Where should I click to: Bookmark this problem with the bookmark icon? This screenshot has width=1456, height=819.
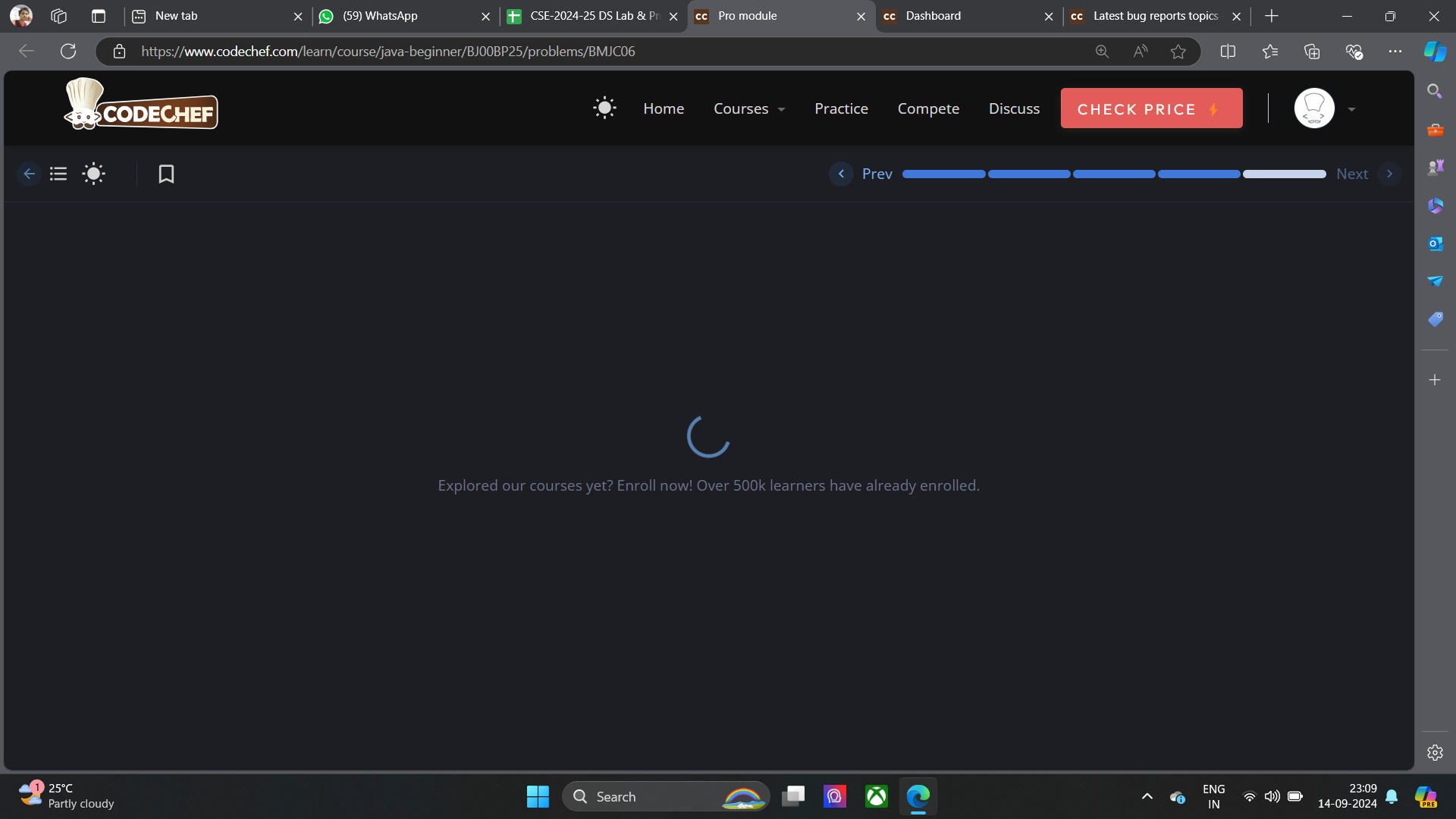tap(166, 174)
